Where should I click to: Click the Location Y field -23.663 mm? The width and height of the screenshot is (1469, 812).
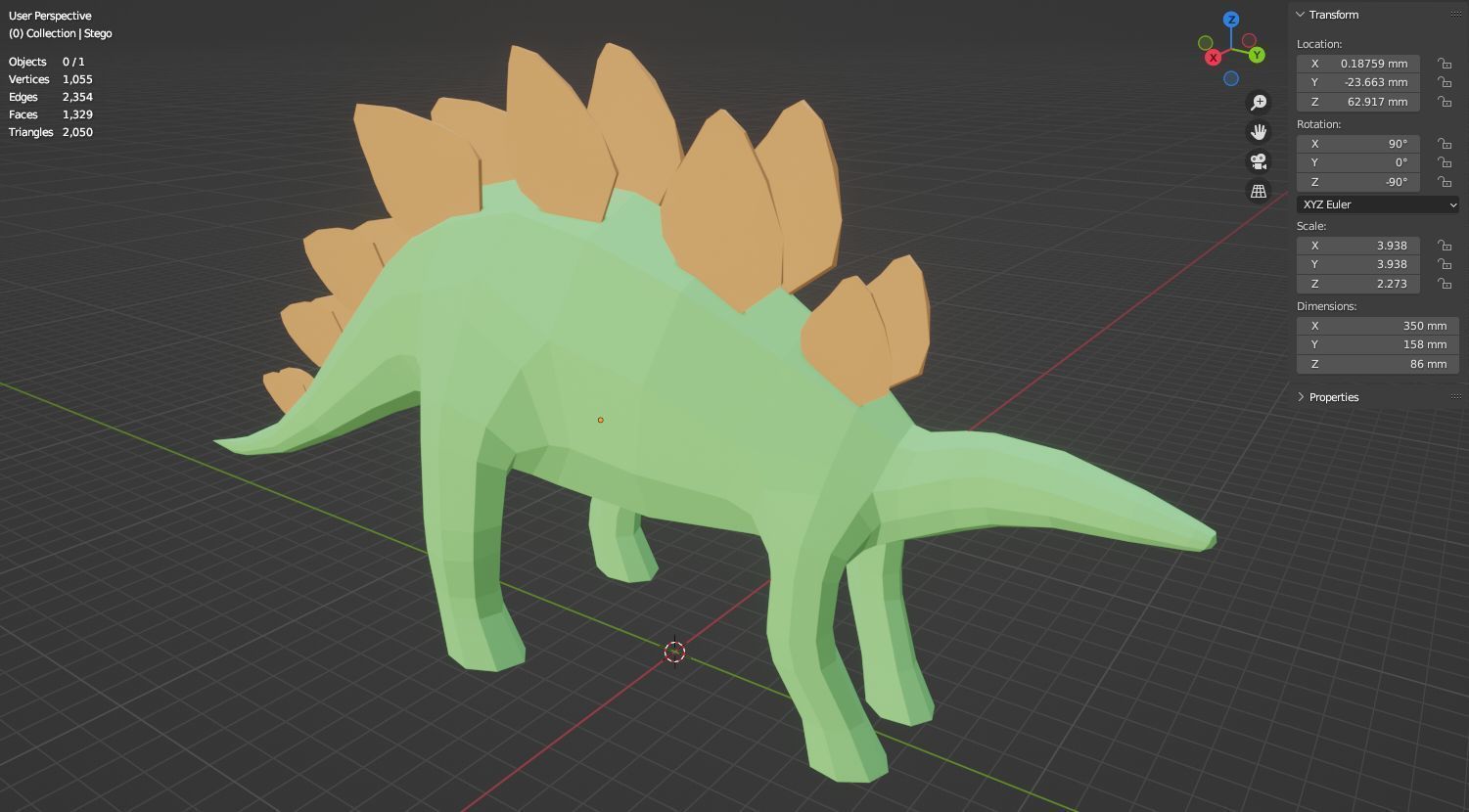[x=1358, y=82]
